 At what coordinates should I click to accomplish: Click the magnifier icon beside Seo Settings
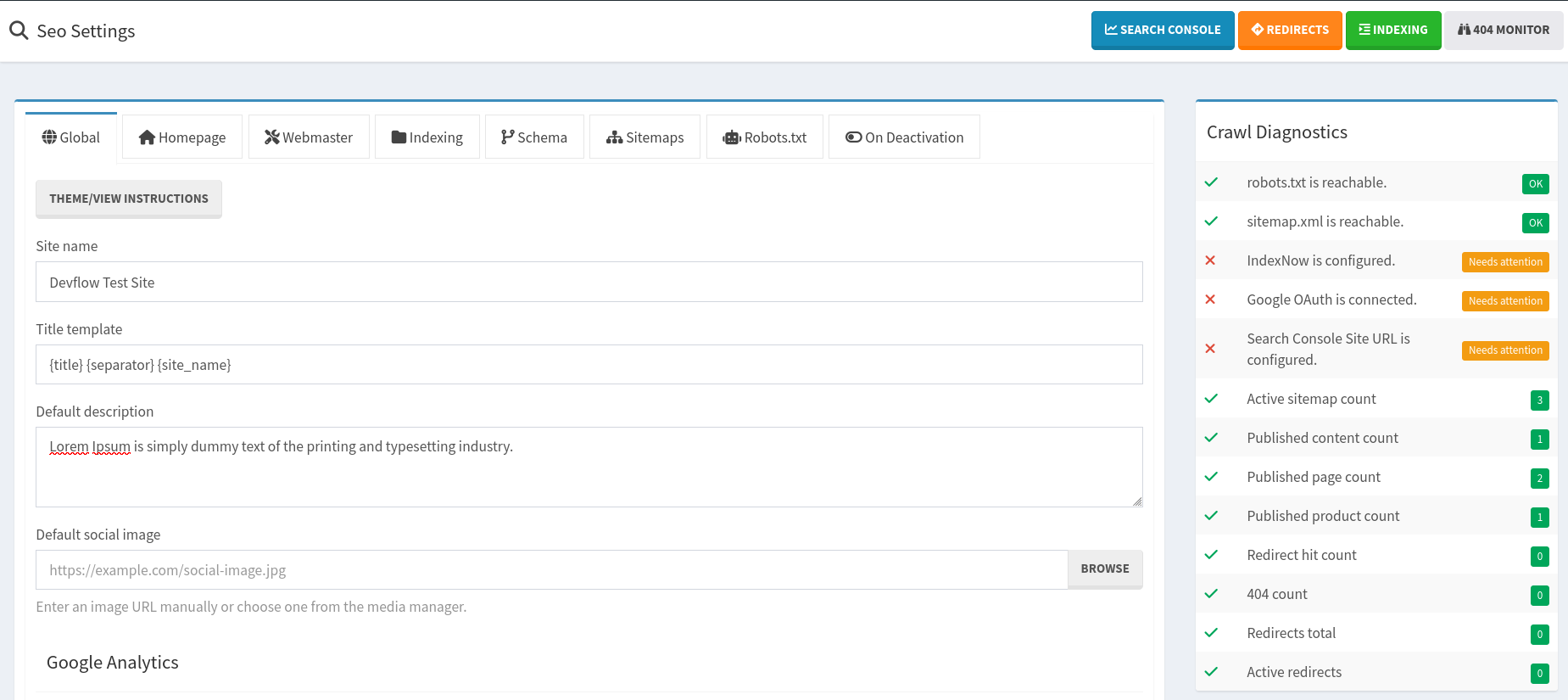tap(19, 31)
